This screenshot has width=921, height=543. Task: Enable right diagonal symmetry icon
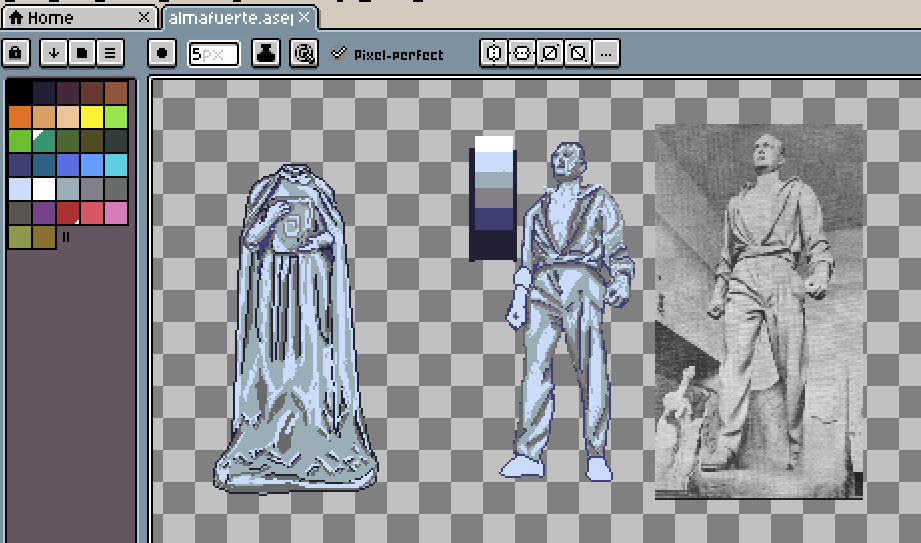click(x=548, y=53)
